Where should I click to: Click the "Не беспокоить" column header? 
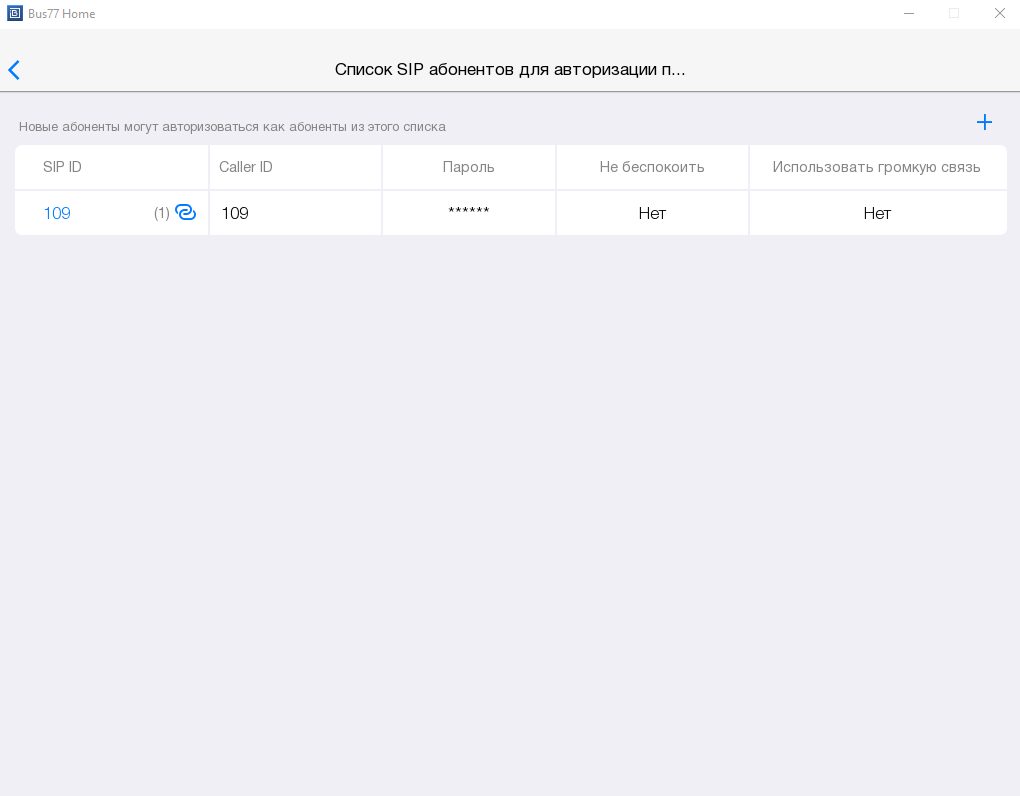[652, 167]
